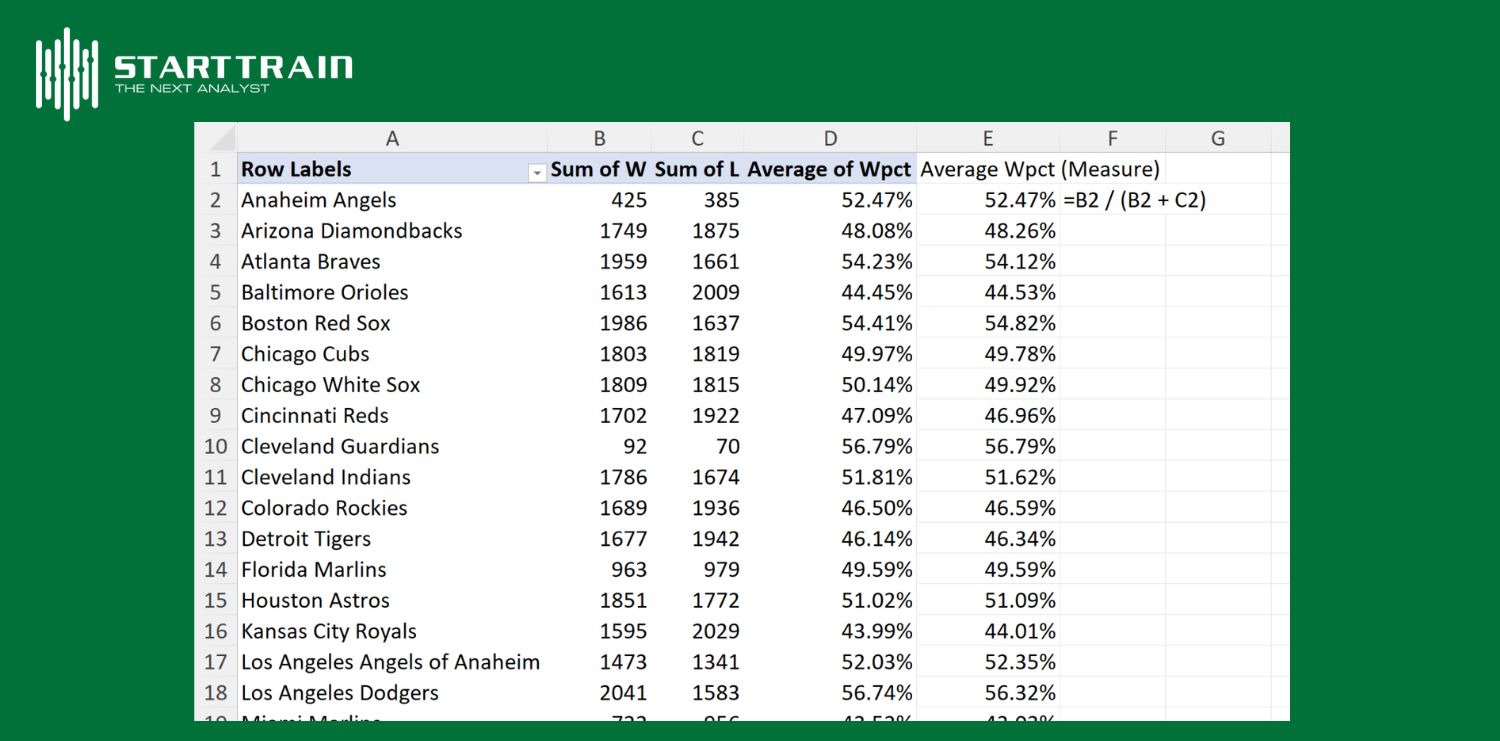Click the 'Average Wpct (Measure)' cell
The width and height of the screenshot is (1500, 741).
[x=1039, y=169]
